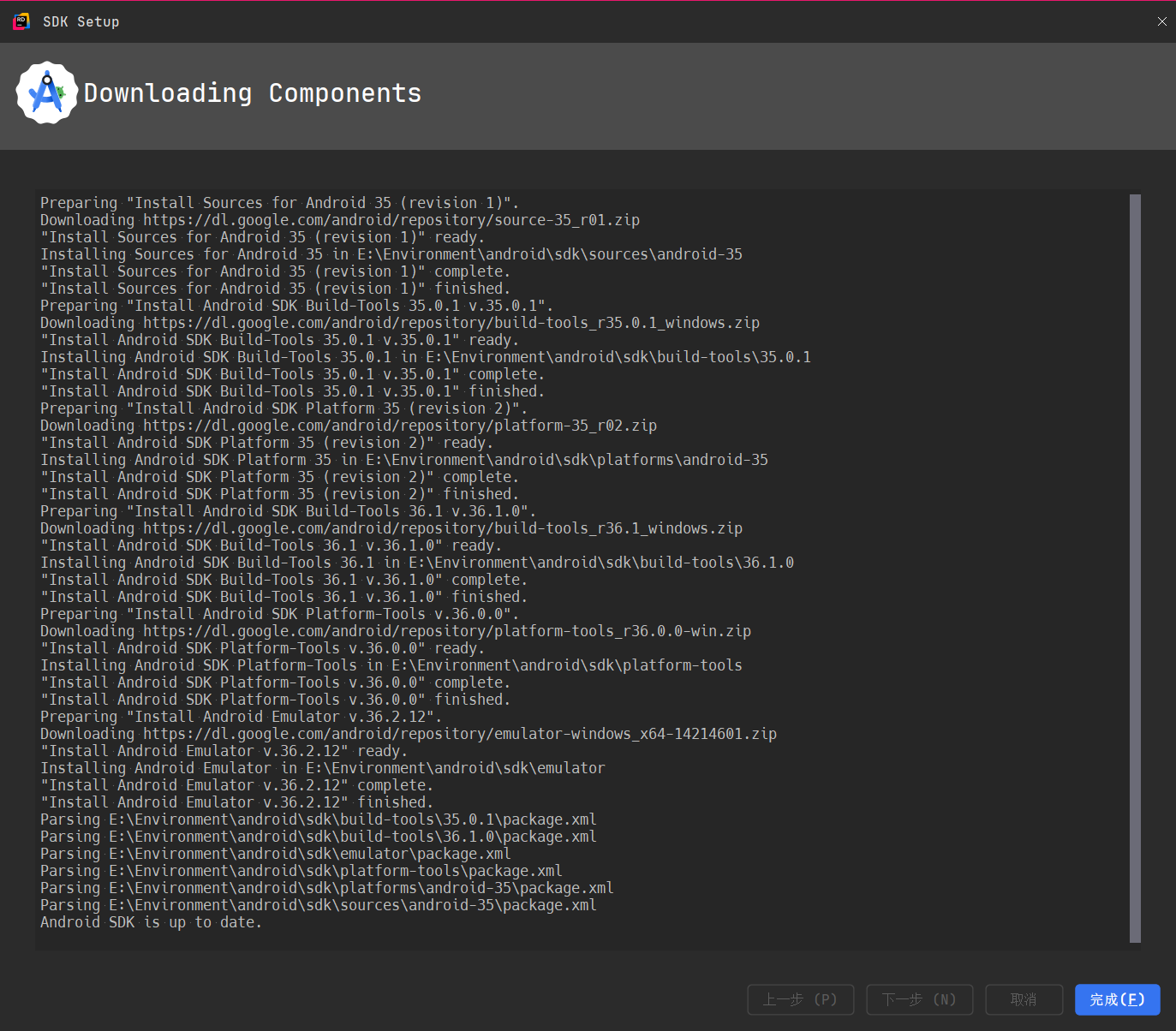This screenshot has height=1031, width=1176.
Task: Click the Installing Android Emulator log line
Action: [322, 768]
